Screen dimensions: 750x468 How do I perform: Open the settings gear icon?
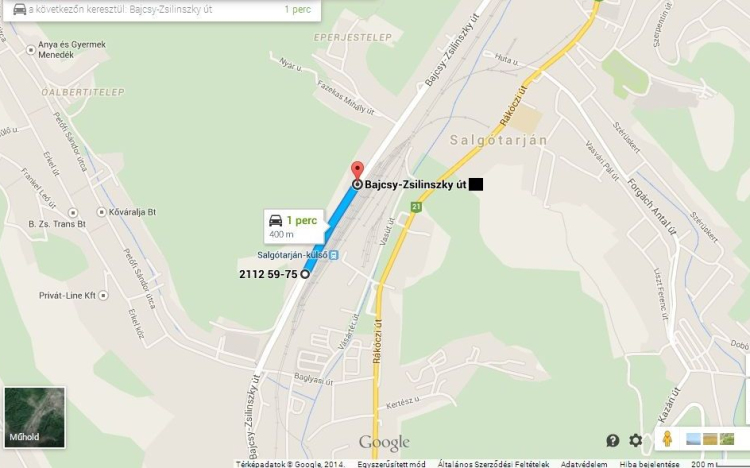coord(635,440)
